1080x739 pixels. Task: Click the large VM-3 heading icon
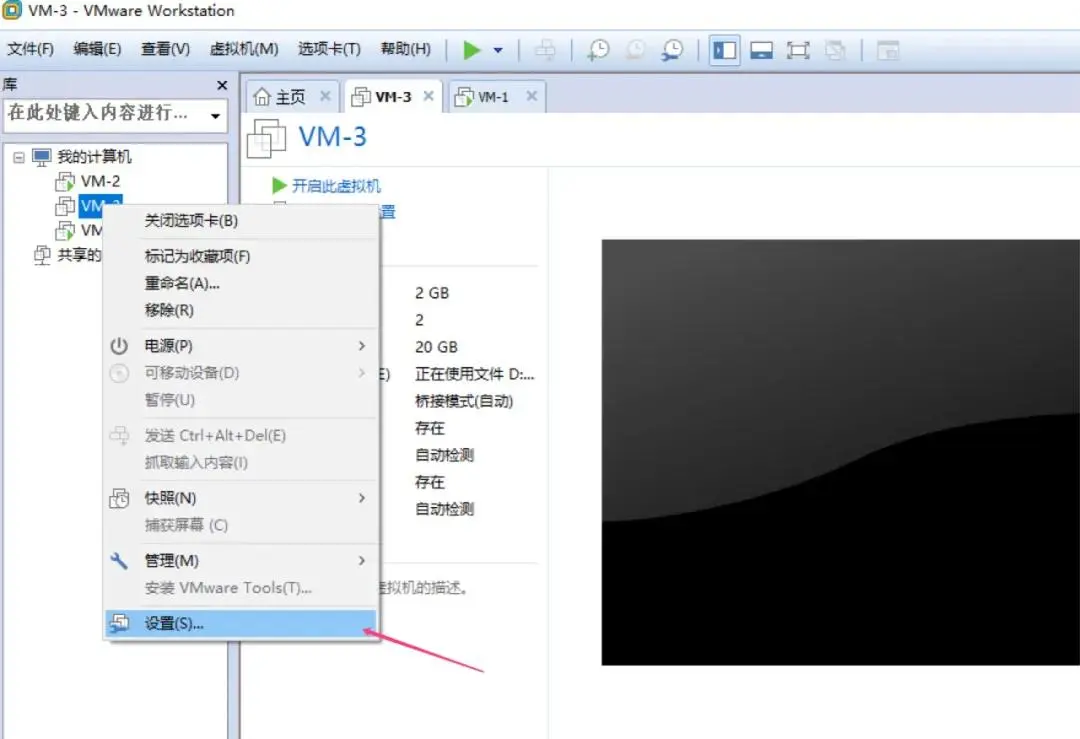(266, 138)
